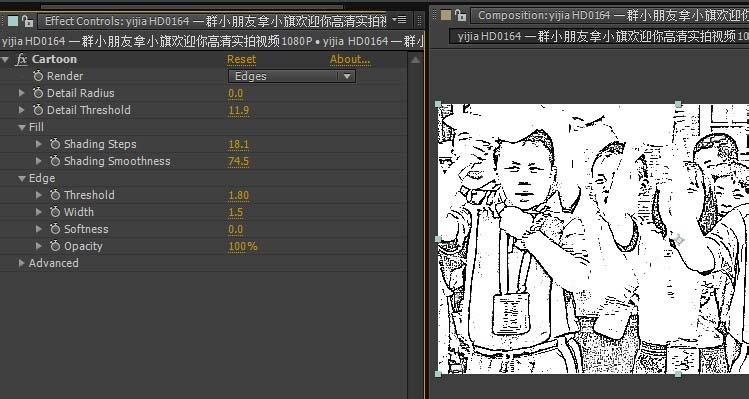The image size is (749, 399).
Task: Click the left-middle layer transform handle
Action: (438, 238)
